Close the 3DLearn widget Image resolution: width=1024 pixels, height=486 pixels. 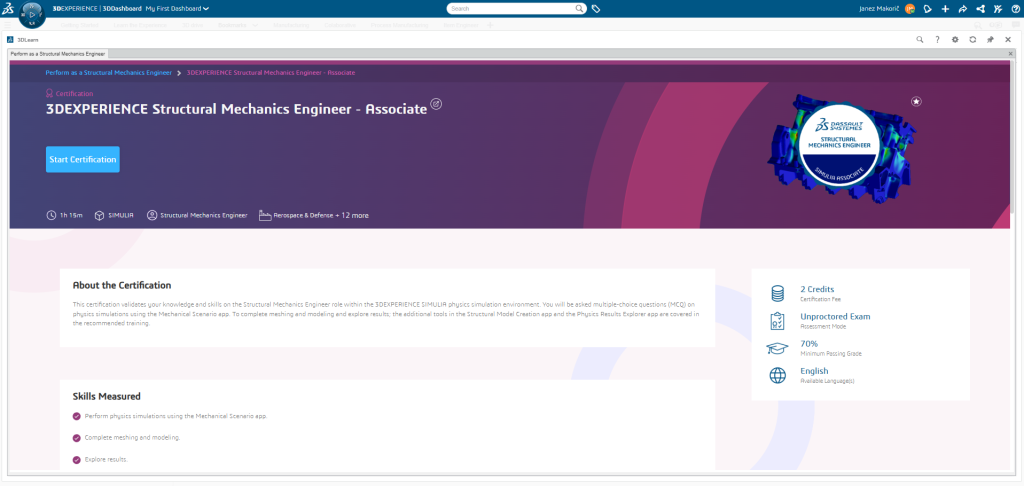tap(1008, 40)
